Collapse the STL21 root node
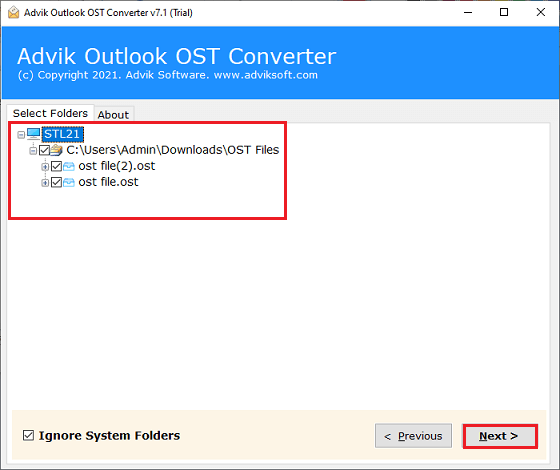This screenshot has width=560, height=470. (x=21, y=135)
